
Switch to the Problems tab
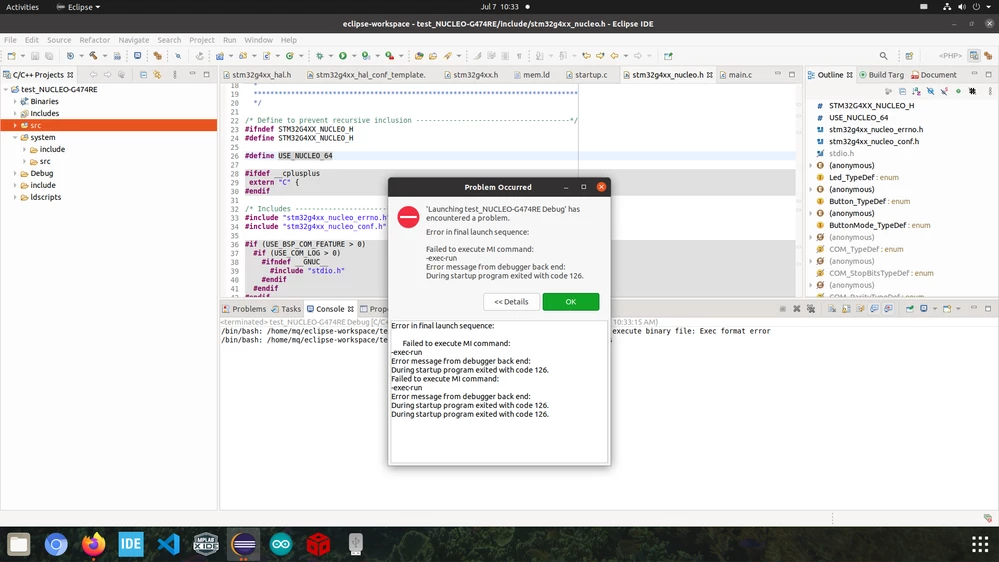(244, 309)
